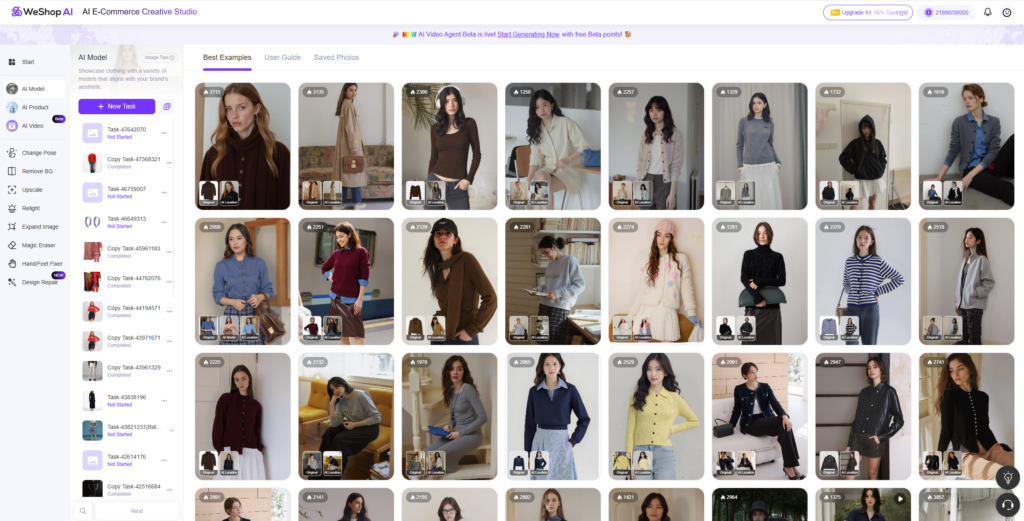Open the trench coat example with 3135 likes
1024x521 pixels.
(x=346, y=145)
